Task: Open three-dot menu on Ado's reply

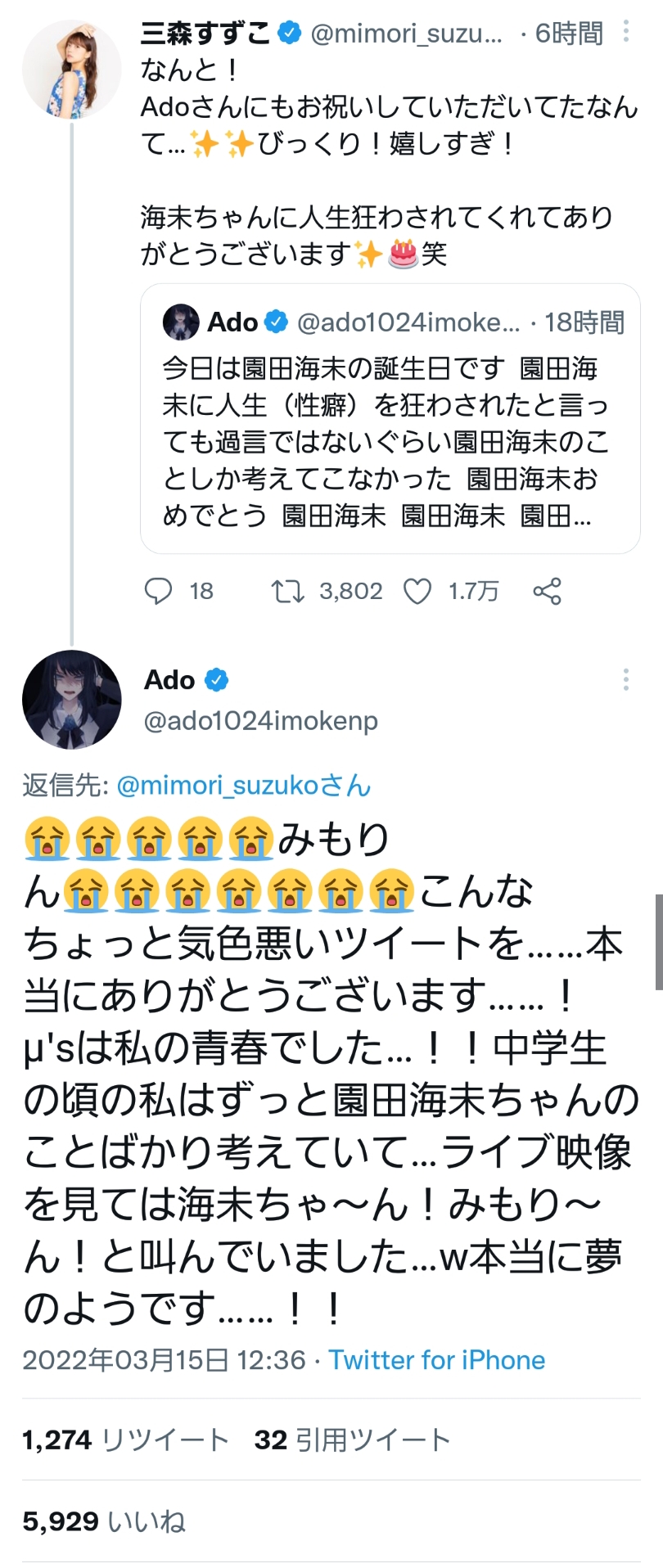Action: [x=626, y=679]
